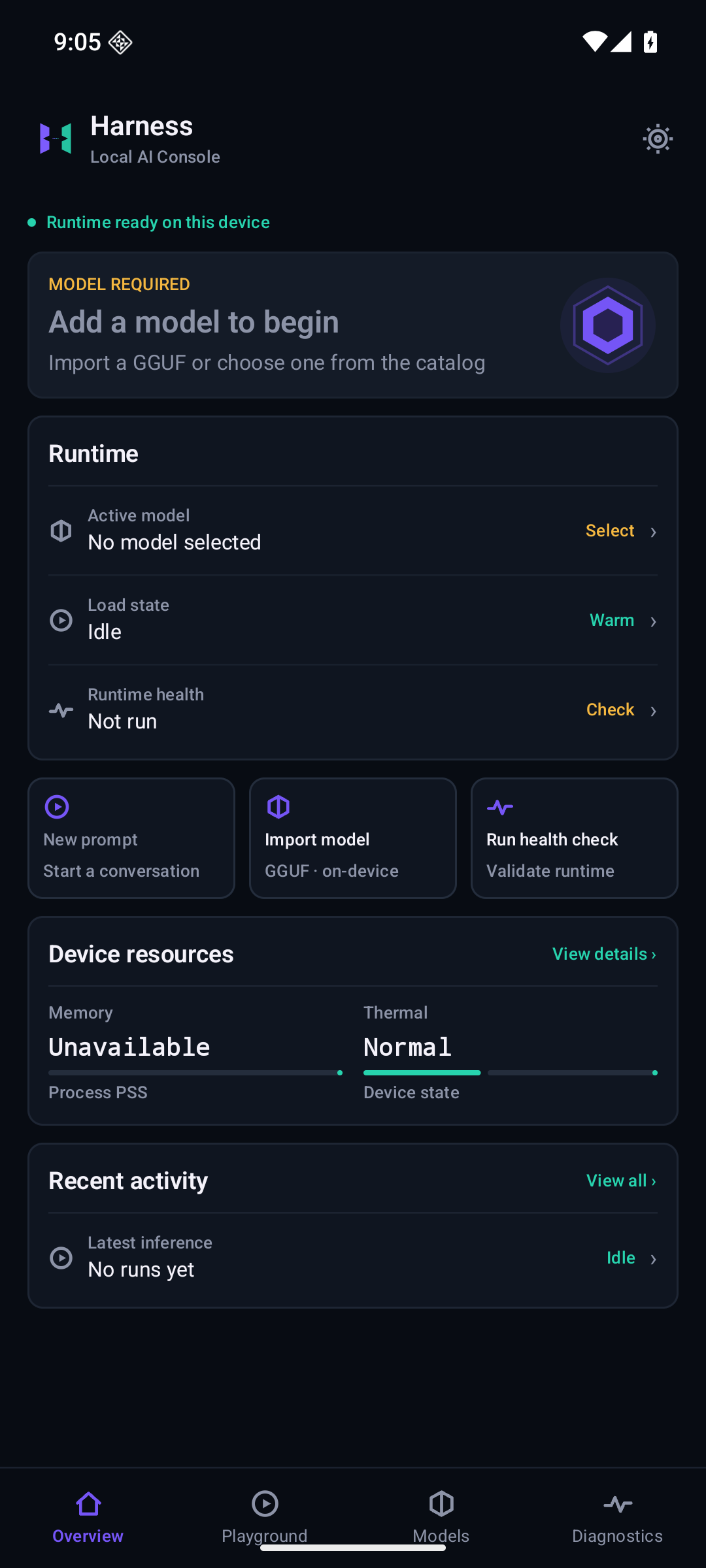Image resolution: width=706 pixels, height=1568 pixels.
Task: Click the Memory usage progress bar
Action: click(195, 1073)
